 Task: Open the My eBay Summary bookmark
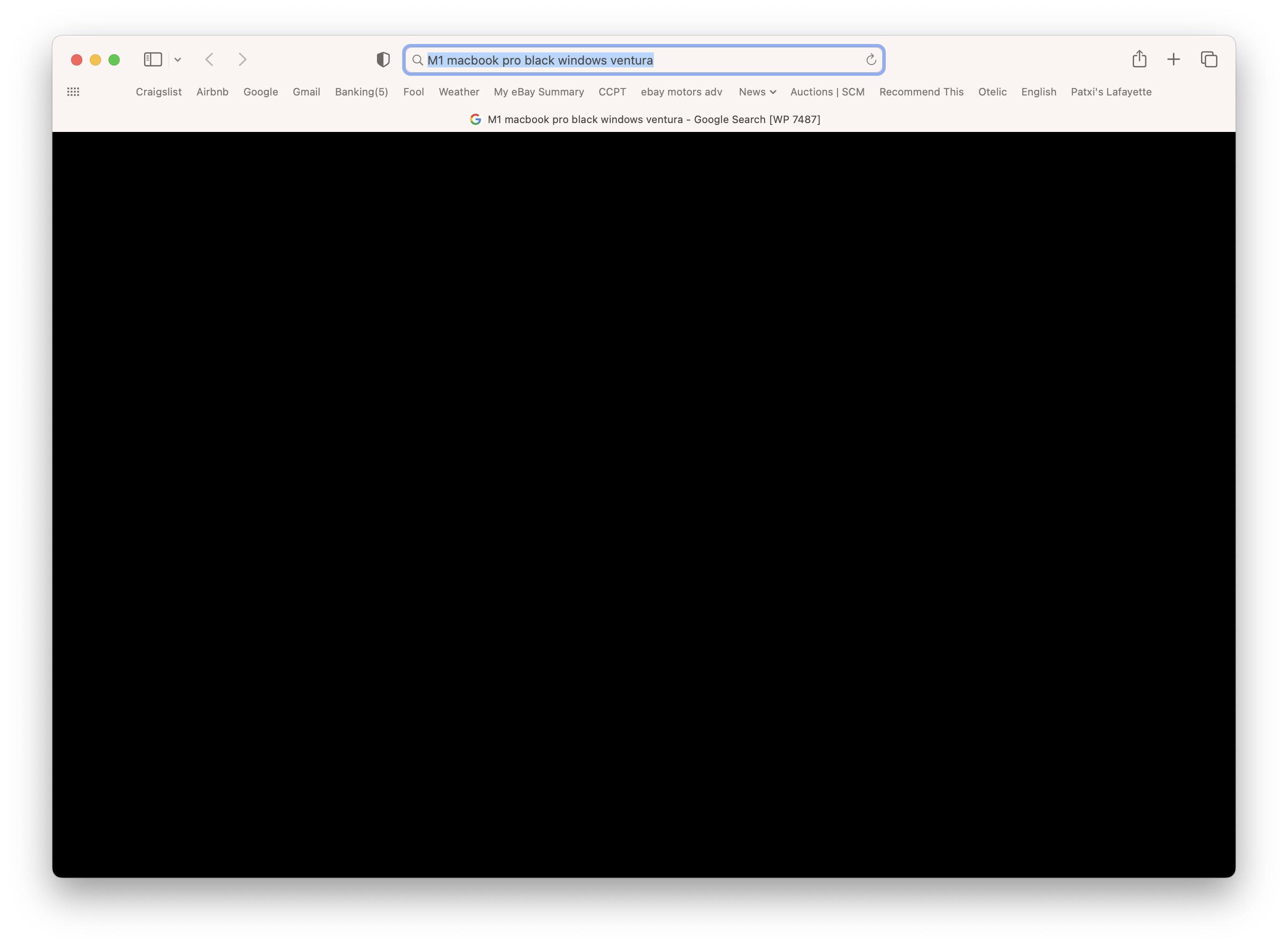point(539,92)
